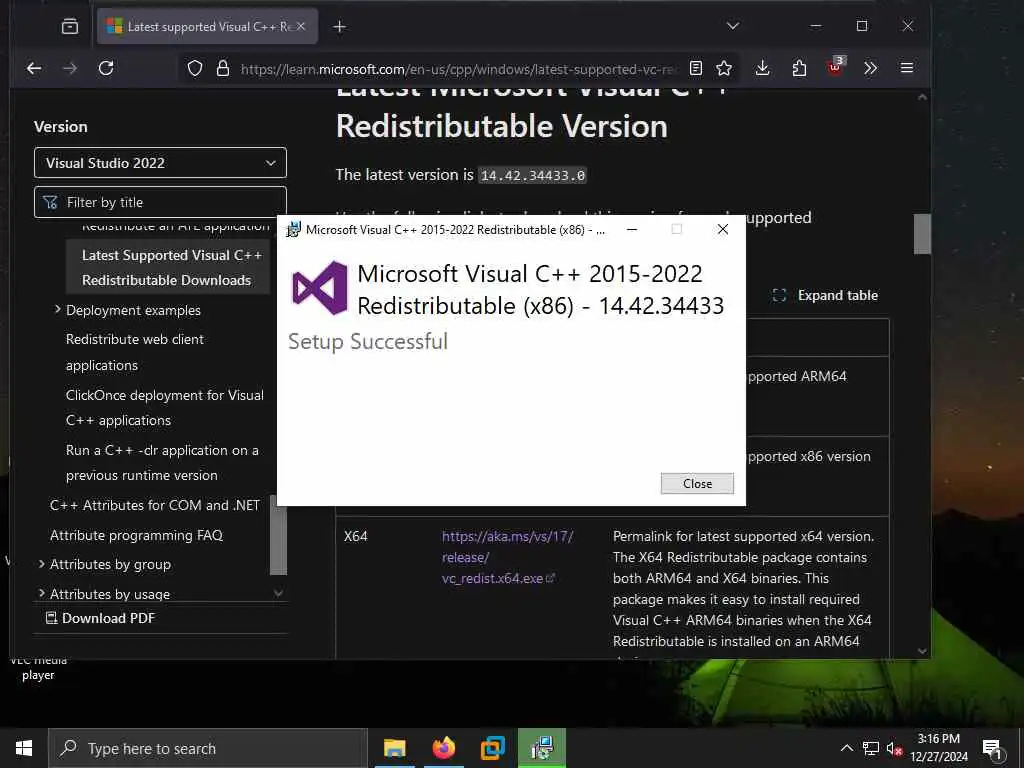Open the Firefox downloads panel
The height and width of the screenshot is (768, 1024).
(762, 69)
